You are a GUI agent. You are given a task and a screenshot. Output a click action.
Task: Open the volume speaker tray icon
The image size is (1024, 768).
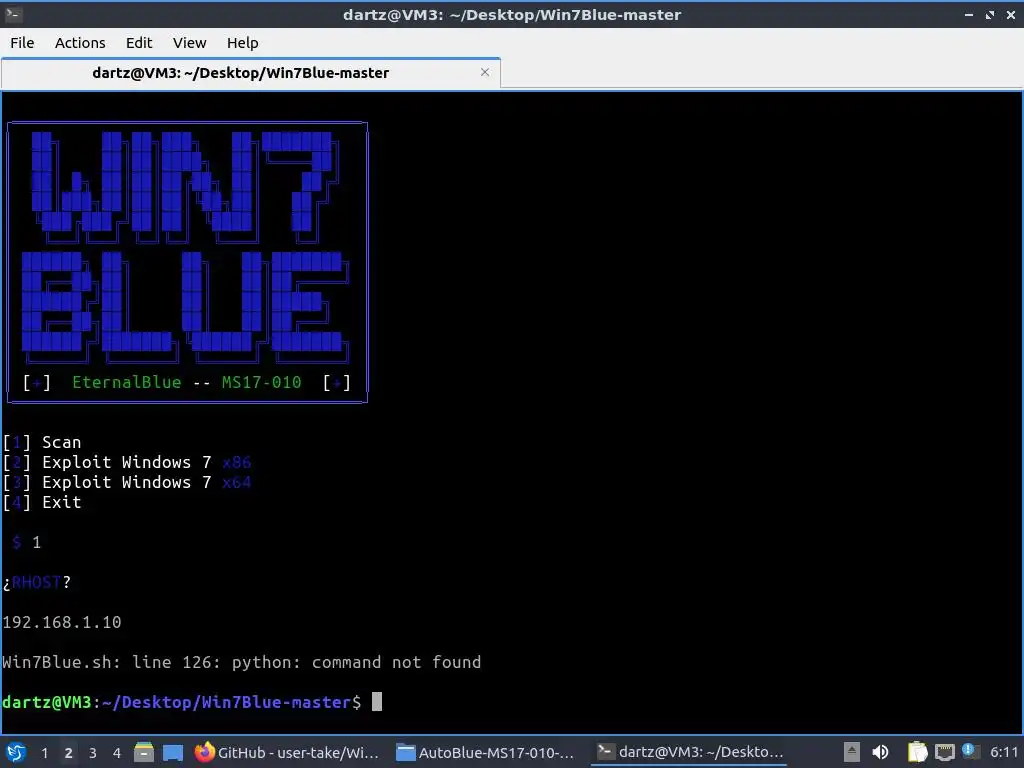click(x=880, y=752)
